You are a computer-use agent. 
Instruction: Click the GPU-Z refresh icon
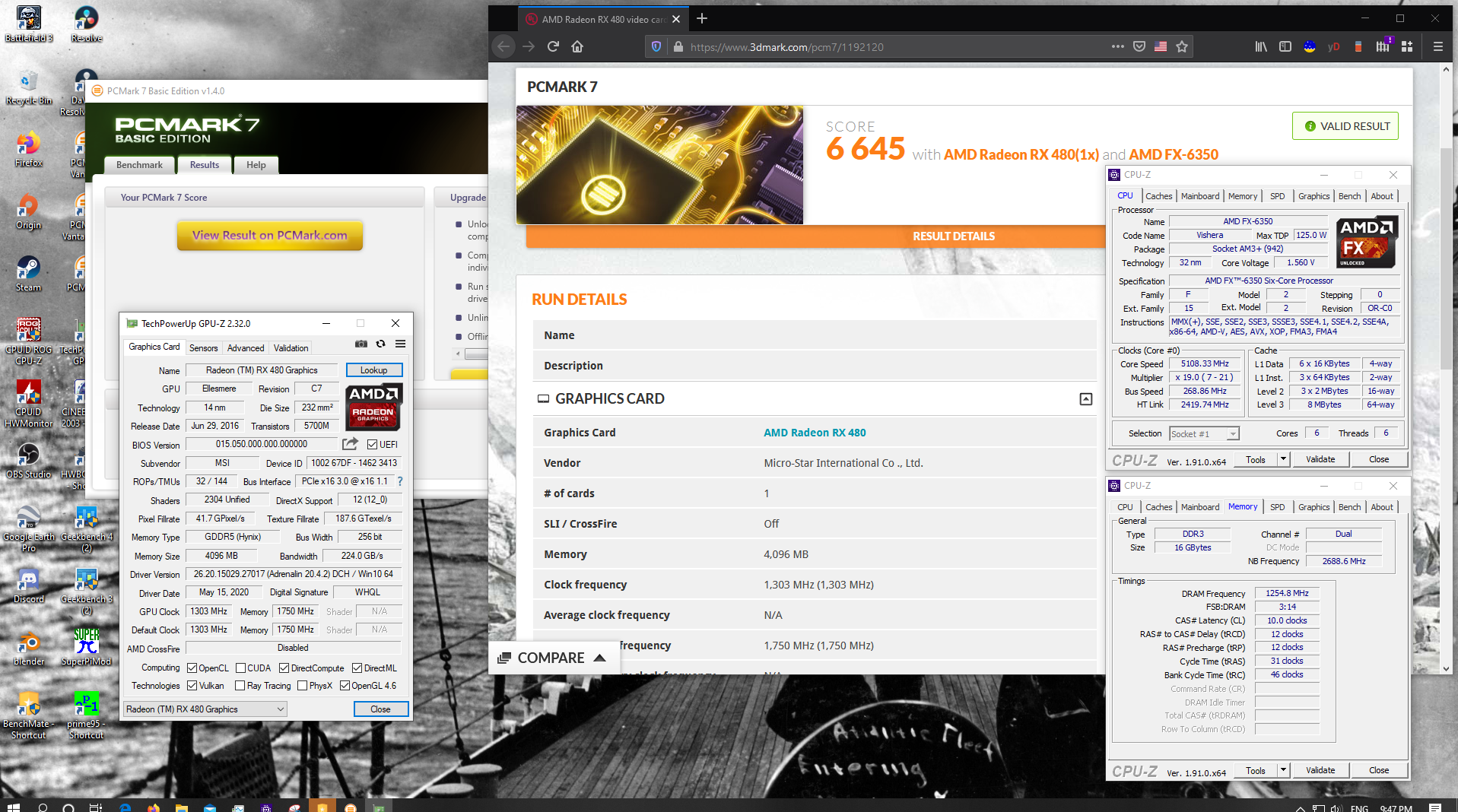pyautogui.click(x=381, y=344)
